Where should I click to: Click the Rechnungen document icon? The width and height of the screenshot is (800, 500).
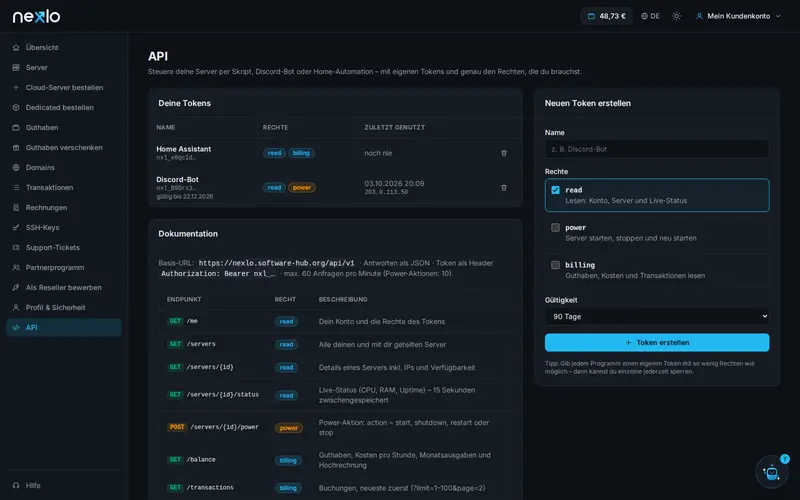16,208
